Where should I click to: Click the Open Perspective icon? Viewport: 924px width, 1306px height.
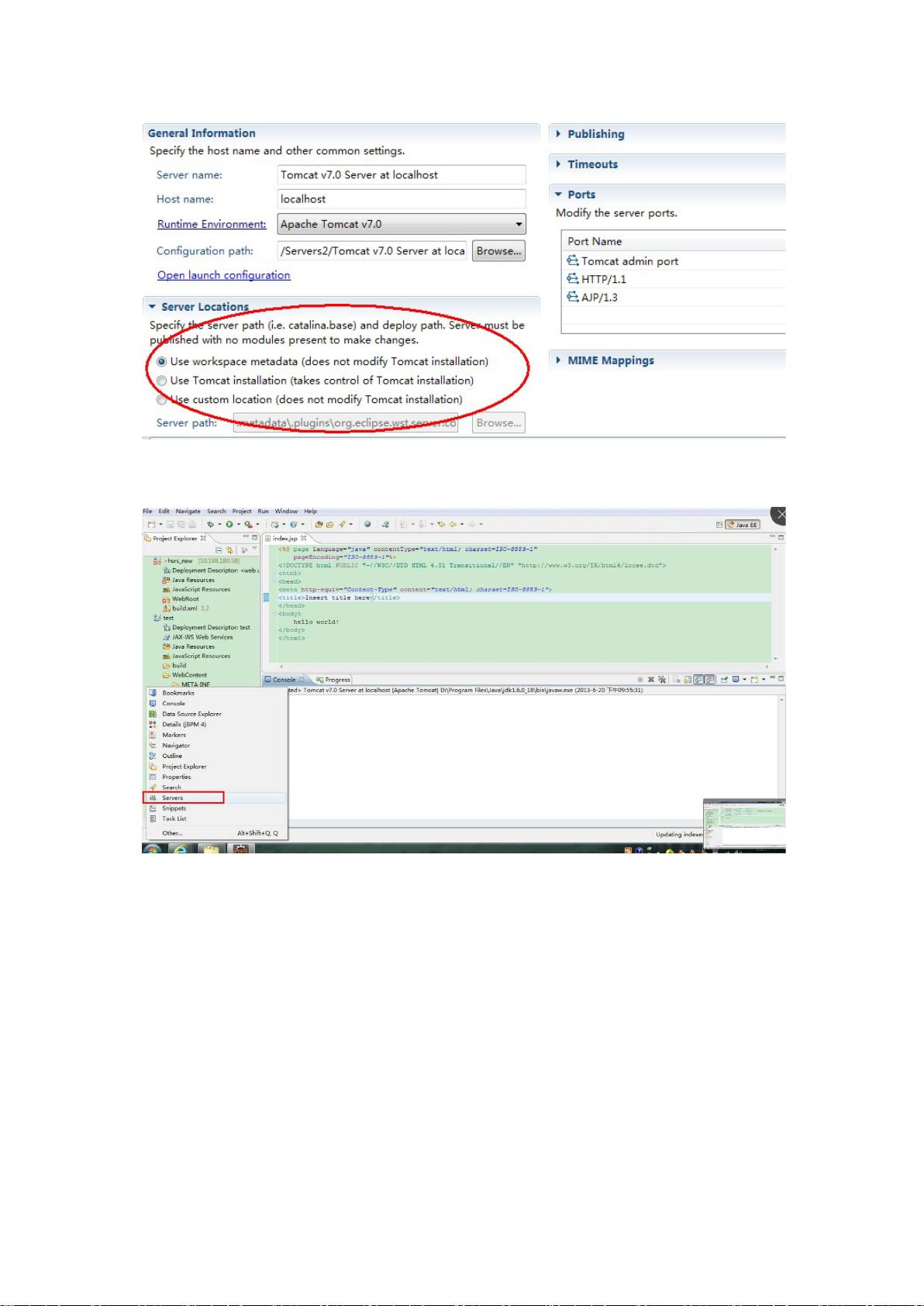tap(719, 525)
